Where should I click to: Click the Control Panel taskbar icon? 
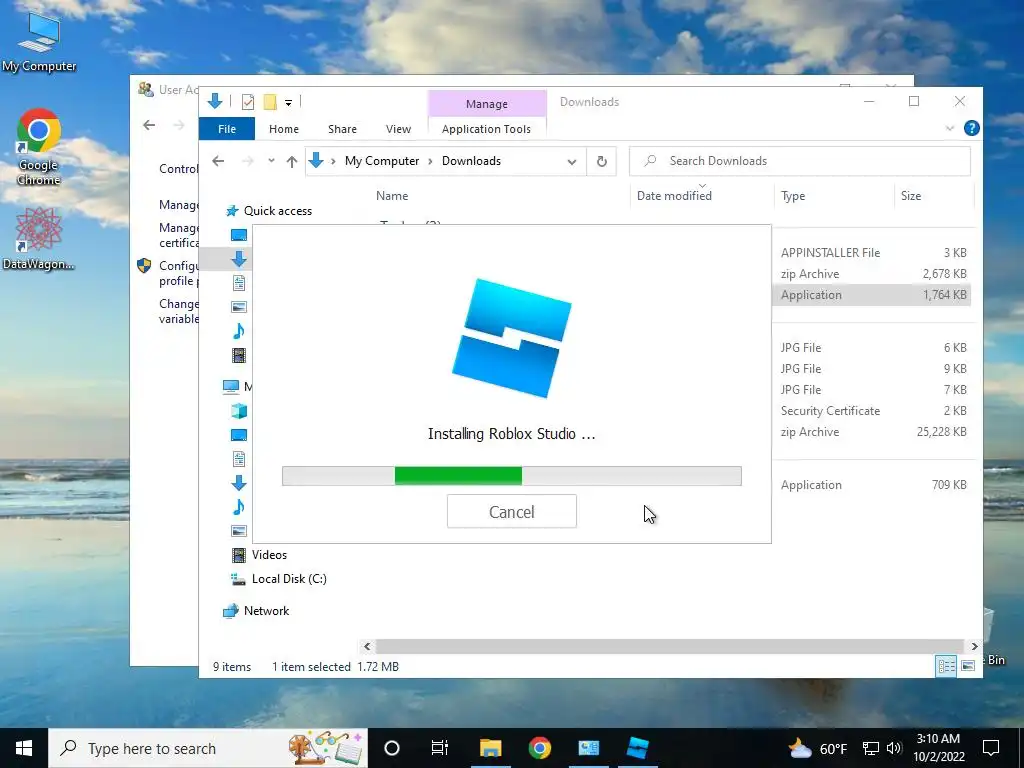pyautogui.click(x=588, y=748)
